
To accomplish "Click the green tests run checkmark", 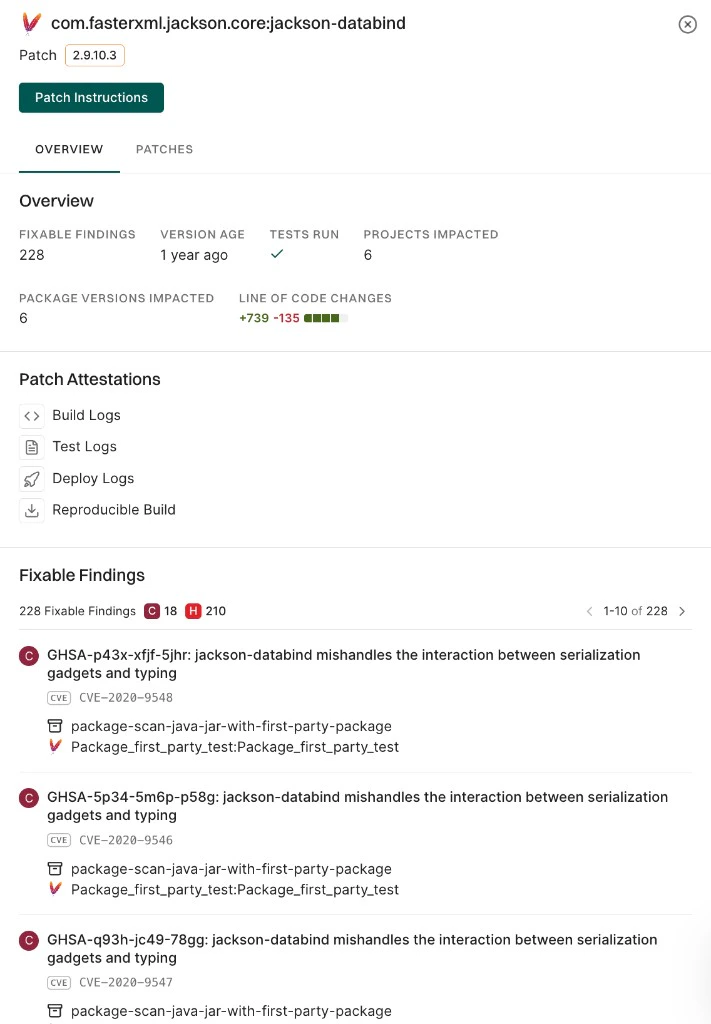I will pos(276,253).
